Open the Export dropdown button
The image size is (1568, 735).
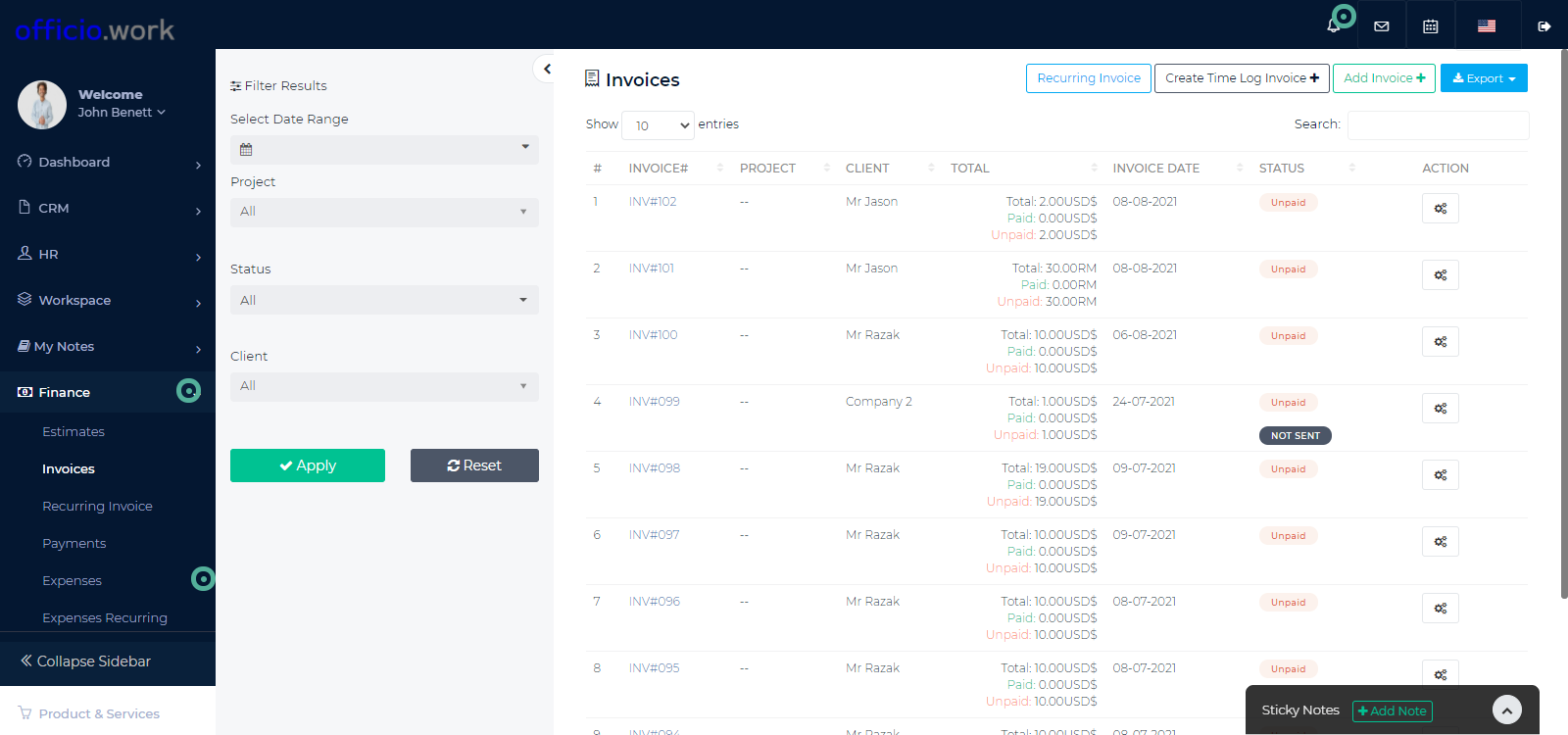pyautogui.click(x=1484, y=78)
